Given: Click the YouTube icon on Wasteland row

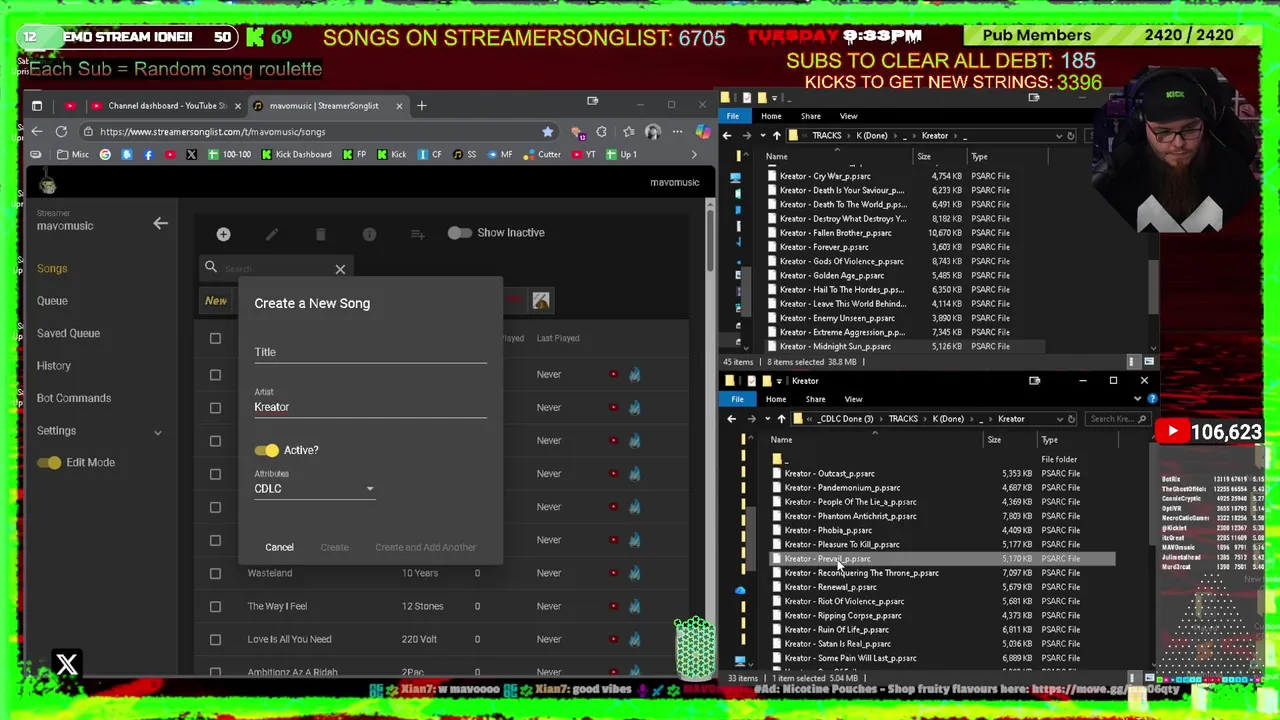Looking at the screenshot, I should [613, 573].
